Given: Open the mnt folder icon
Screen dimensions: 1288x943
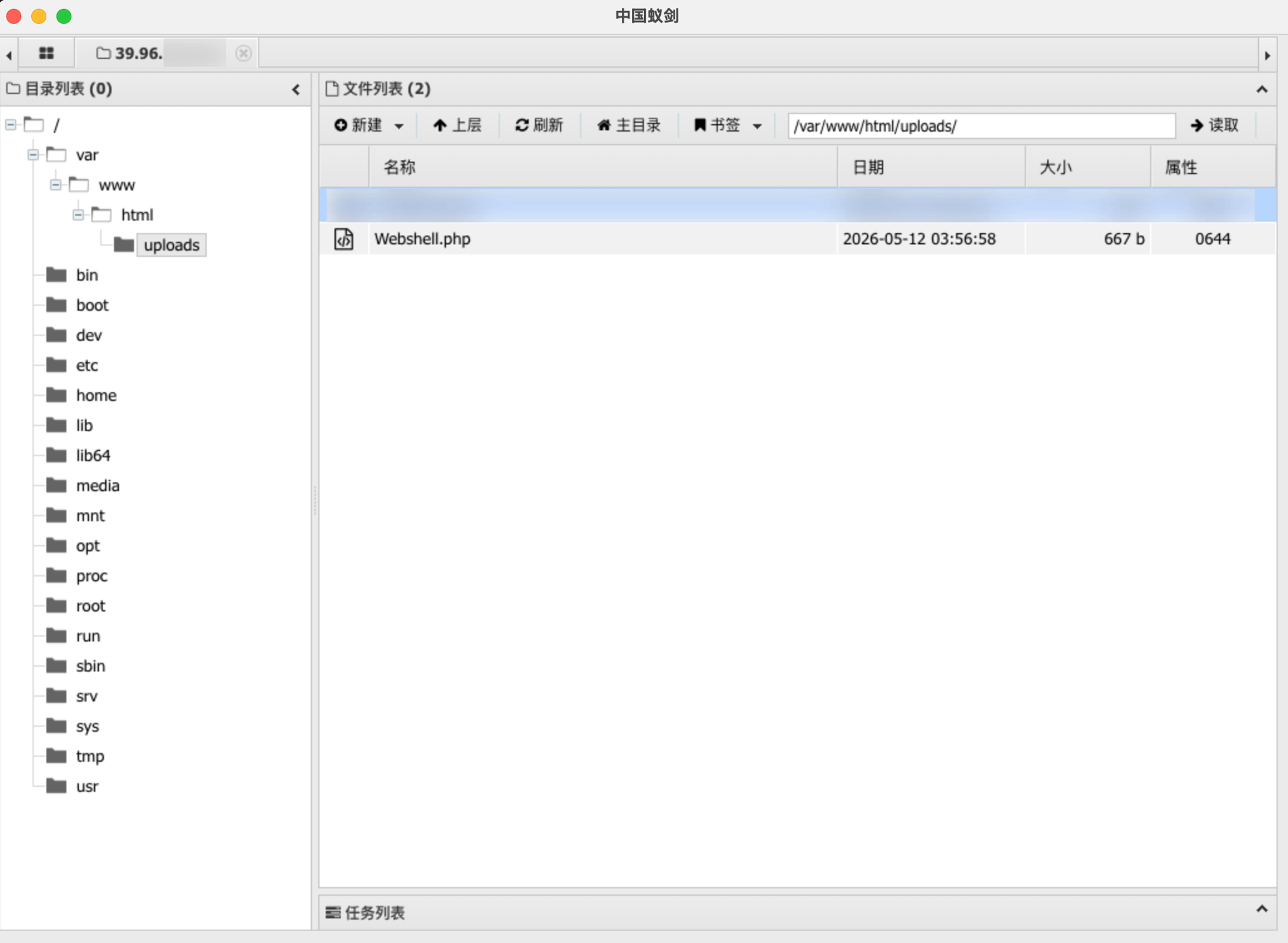Looking at the screenshot, I should pos(56,515).
